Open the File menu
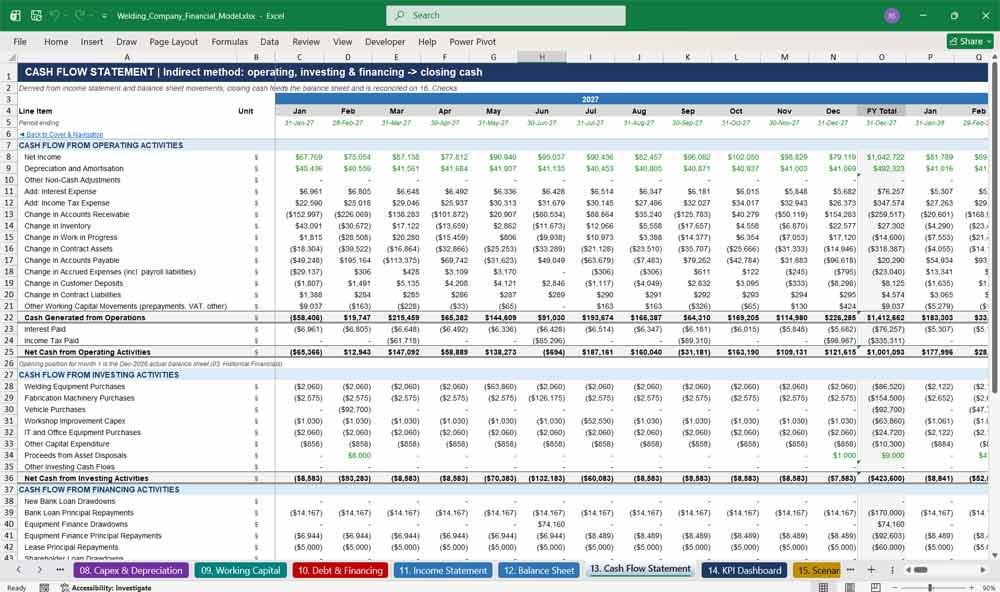 click(20, 41)
